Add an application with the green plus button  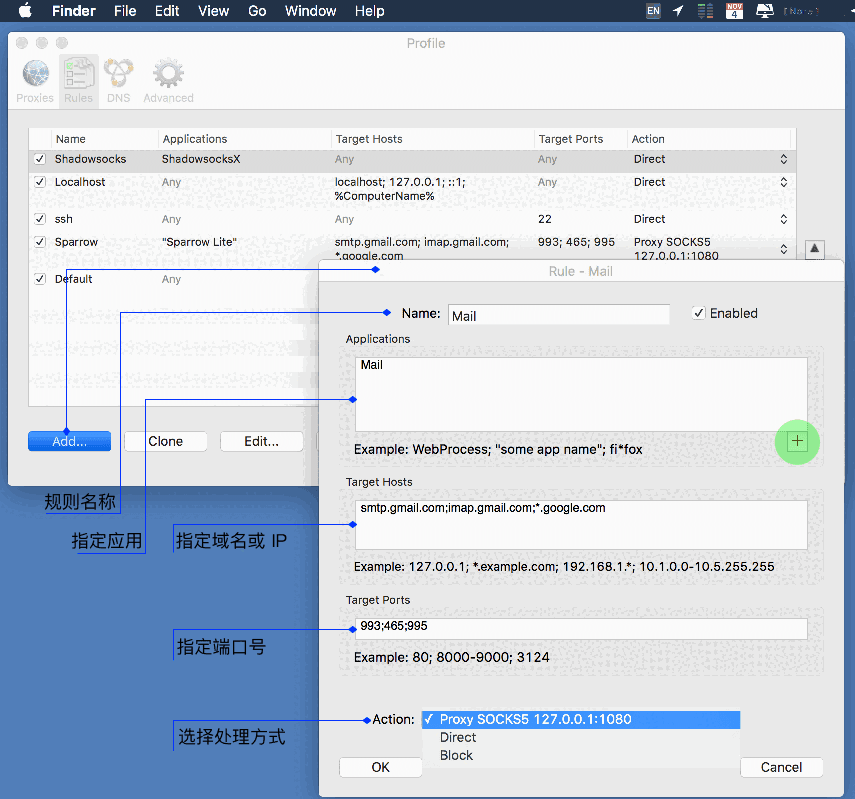click(x=797, y=441)
